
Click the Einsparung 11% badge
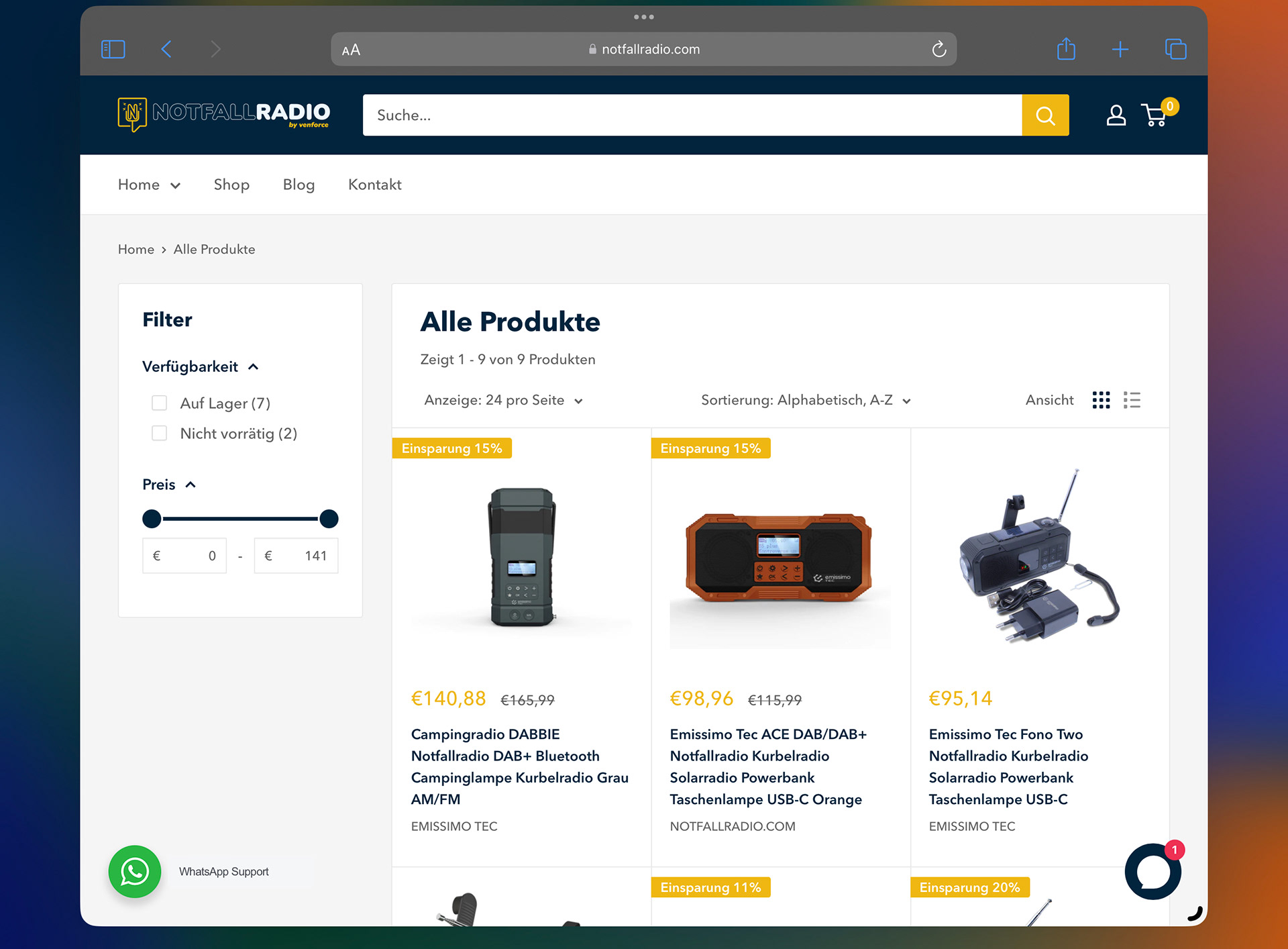tap(710, 887)
